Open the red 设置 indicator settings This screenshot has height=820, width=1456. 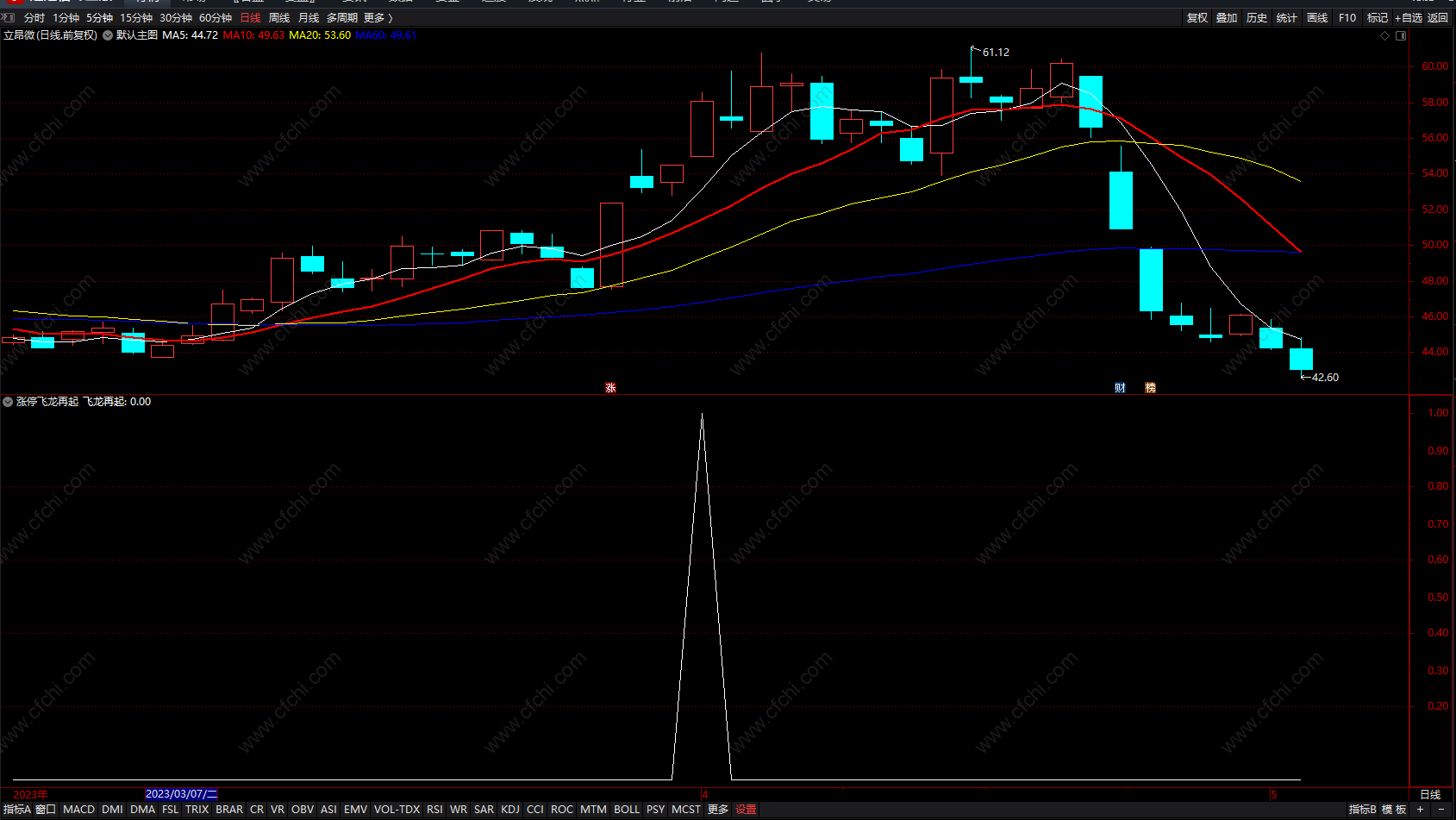click(747, 810)
